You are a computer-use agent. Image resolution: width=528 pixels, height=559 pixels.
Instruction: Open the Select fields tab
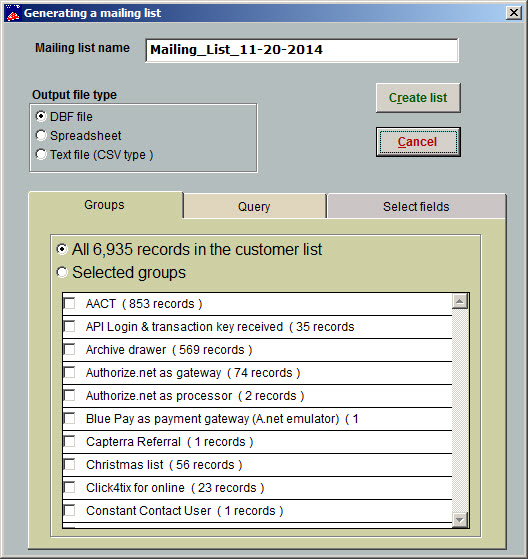(x=416, y=206)
